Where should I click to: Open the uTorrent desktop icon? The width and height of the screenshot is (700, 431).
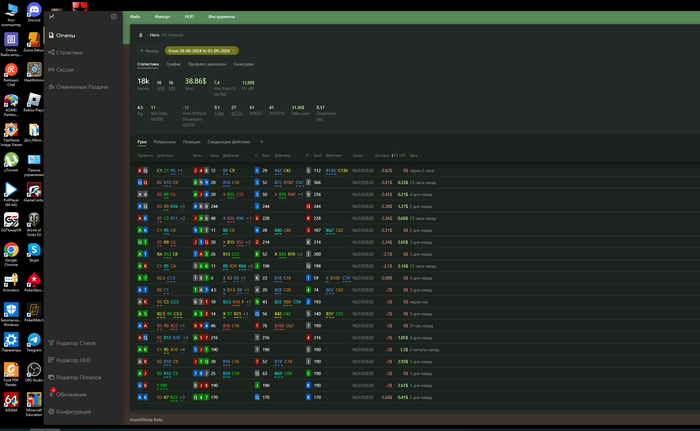click(11, 163)
